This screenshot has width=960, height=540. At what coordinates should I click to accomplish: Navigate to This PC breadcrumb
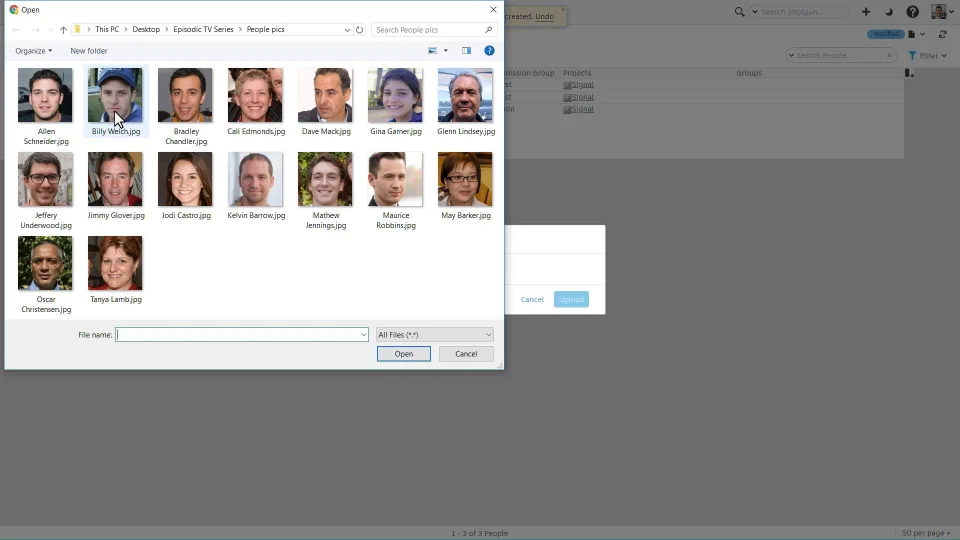coord(107,29)
